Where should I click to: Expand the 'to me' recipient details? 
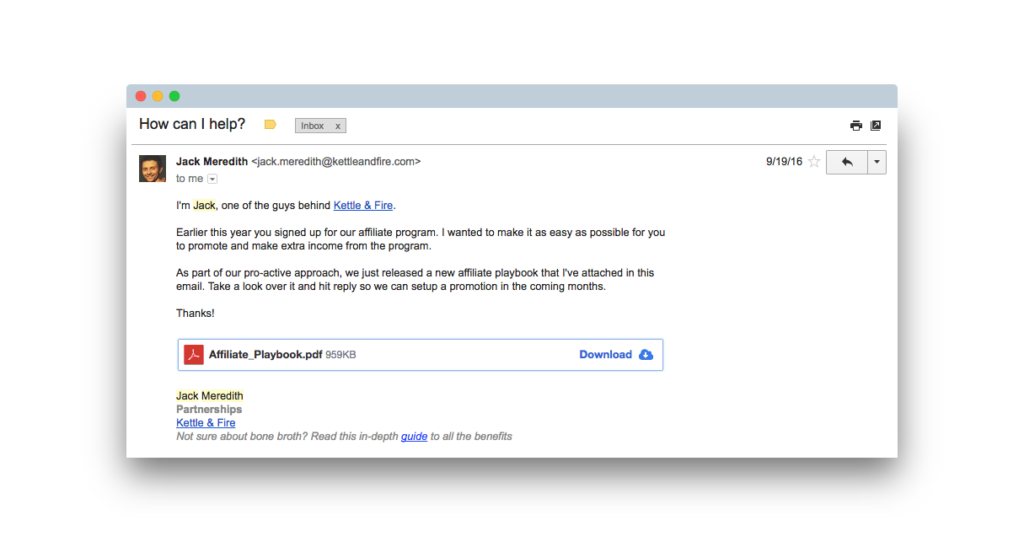[212, 179]
